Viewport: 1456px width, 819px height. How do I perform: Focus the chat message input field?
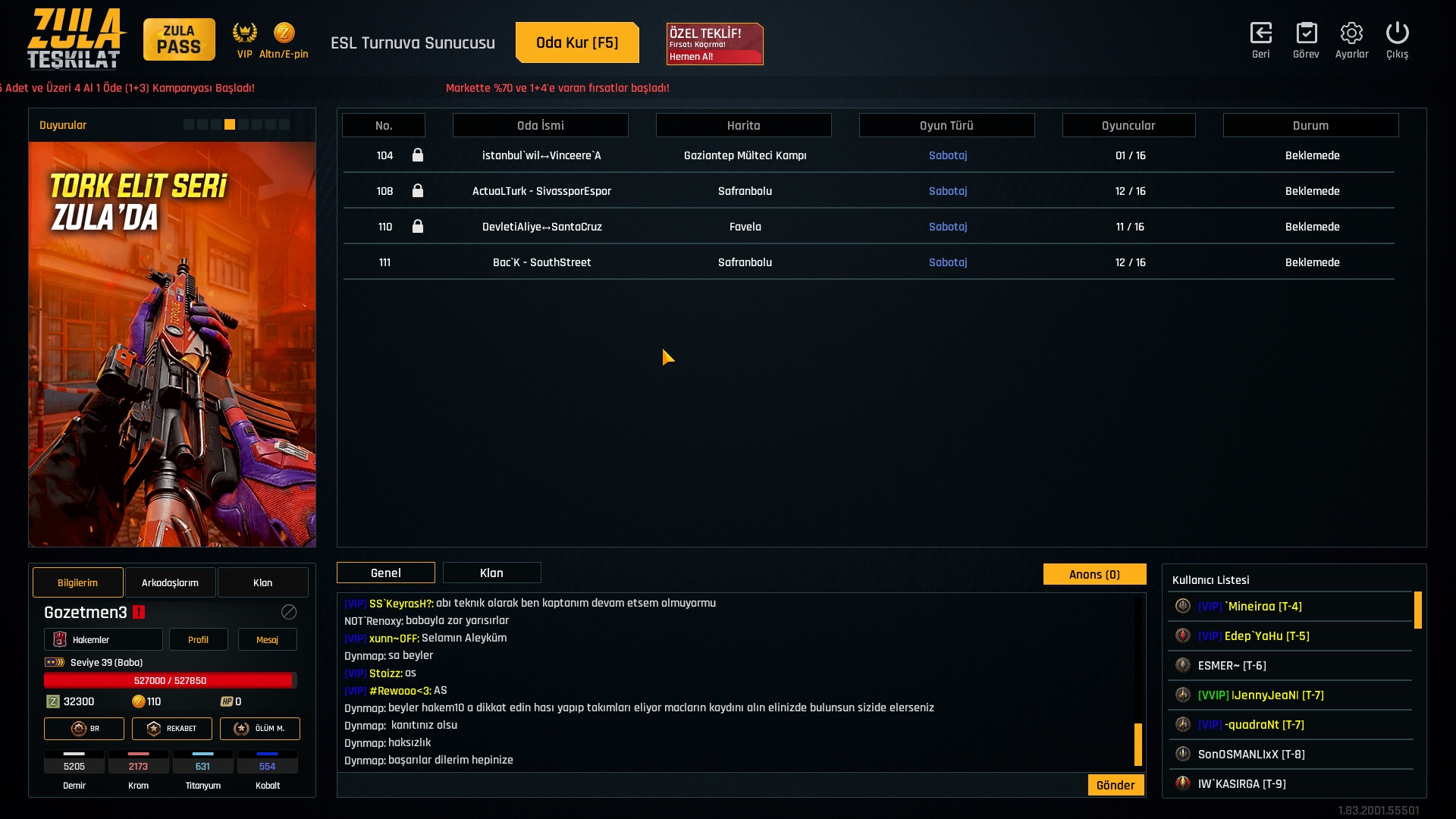tap(711, 785)
